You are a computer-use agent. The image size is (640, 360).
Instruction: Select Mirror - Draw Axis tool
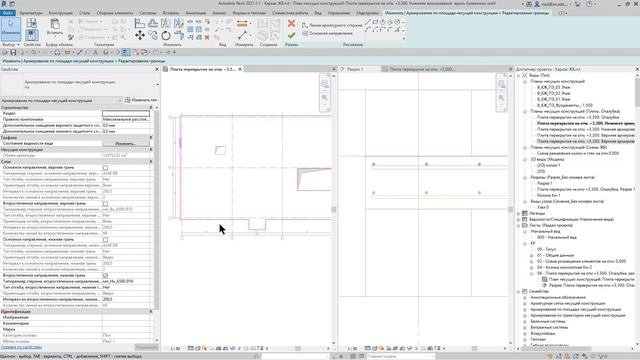(x=179, y=24)
